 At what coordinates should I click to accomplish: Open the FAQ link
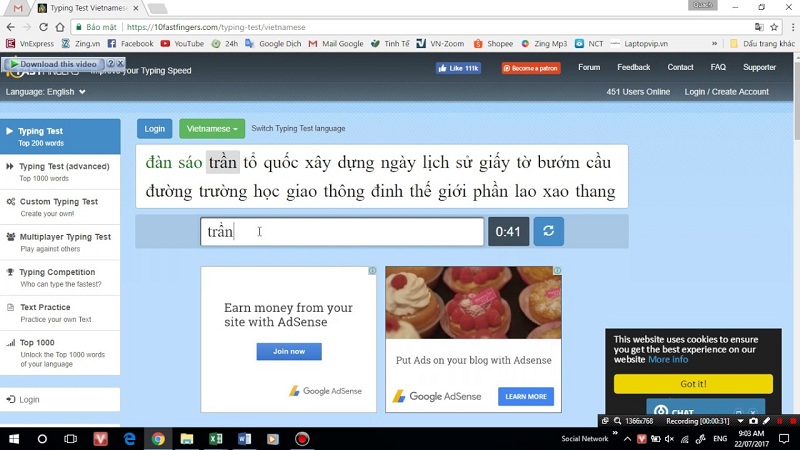pos(718,67)
